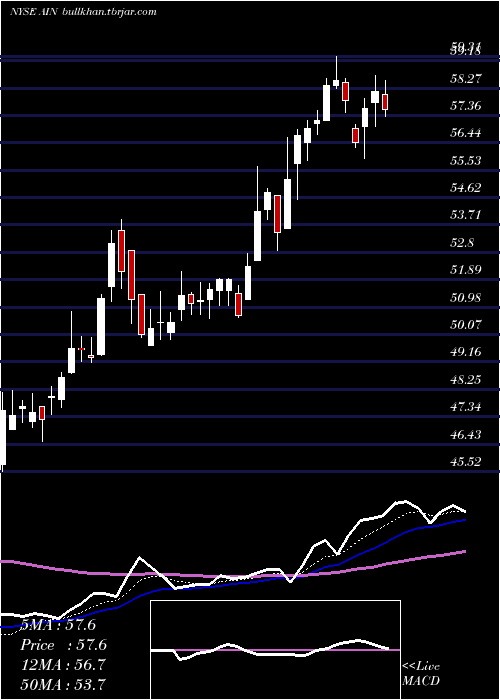500x700 pixels.
Task: Select the 55.53 price level label
Action: [x=466, y=160]
